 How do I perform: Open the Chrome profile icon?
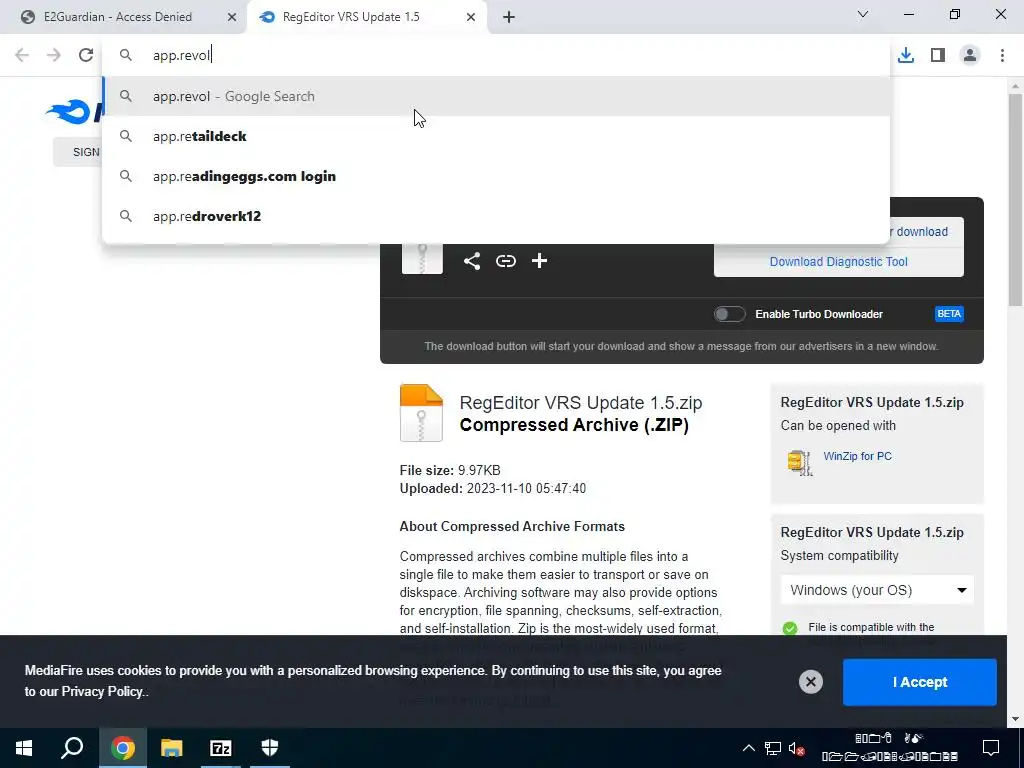click(970, 55)
